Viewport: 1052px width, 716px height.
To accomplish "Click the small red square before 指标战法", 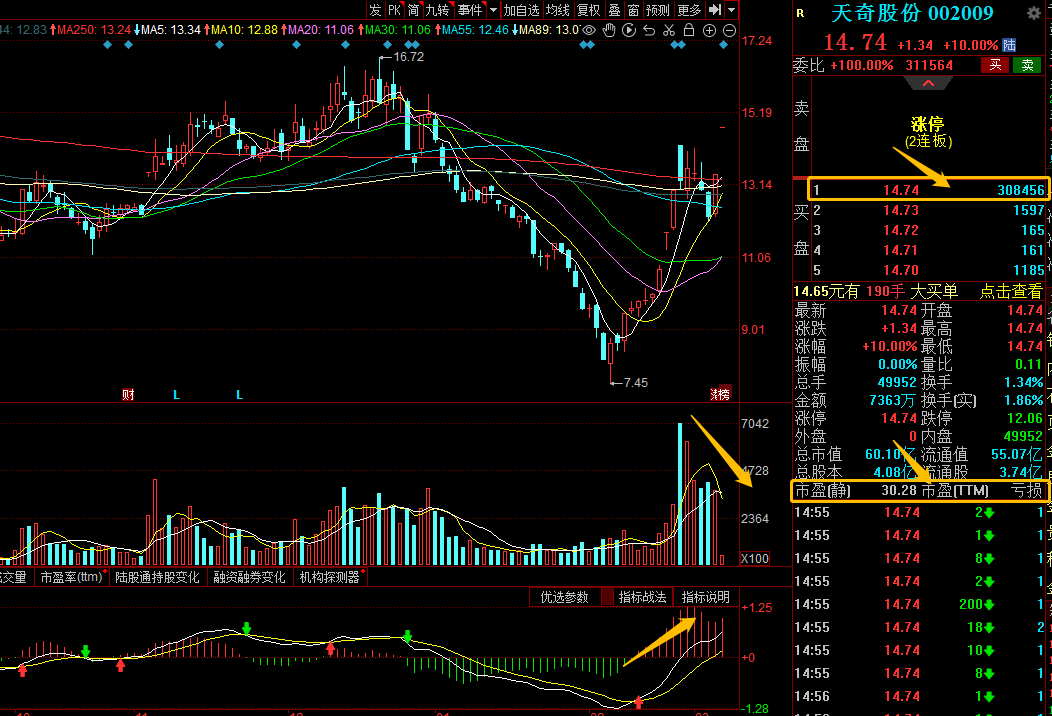I will click(607, 597).
